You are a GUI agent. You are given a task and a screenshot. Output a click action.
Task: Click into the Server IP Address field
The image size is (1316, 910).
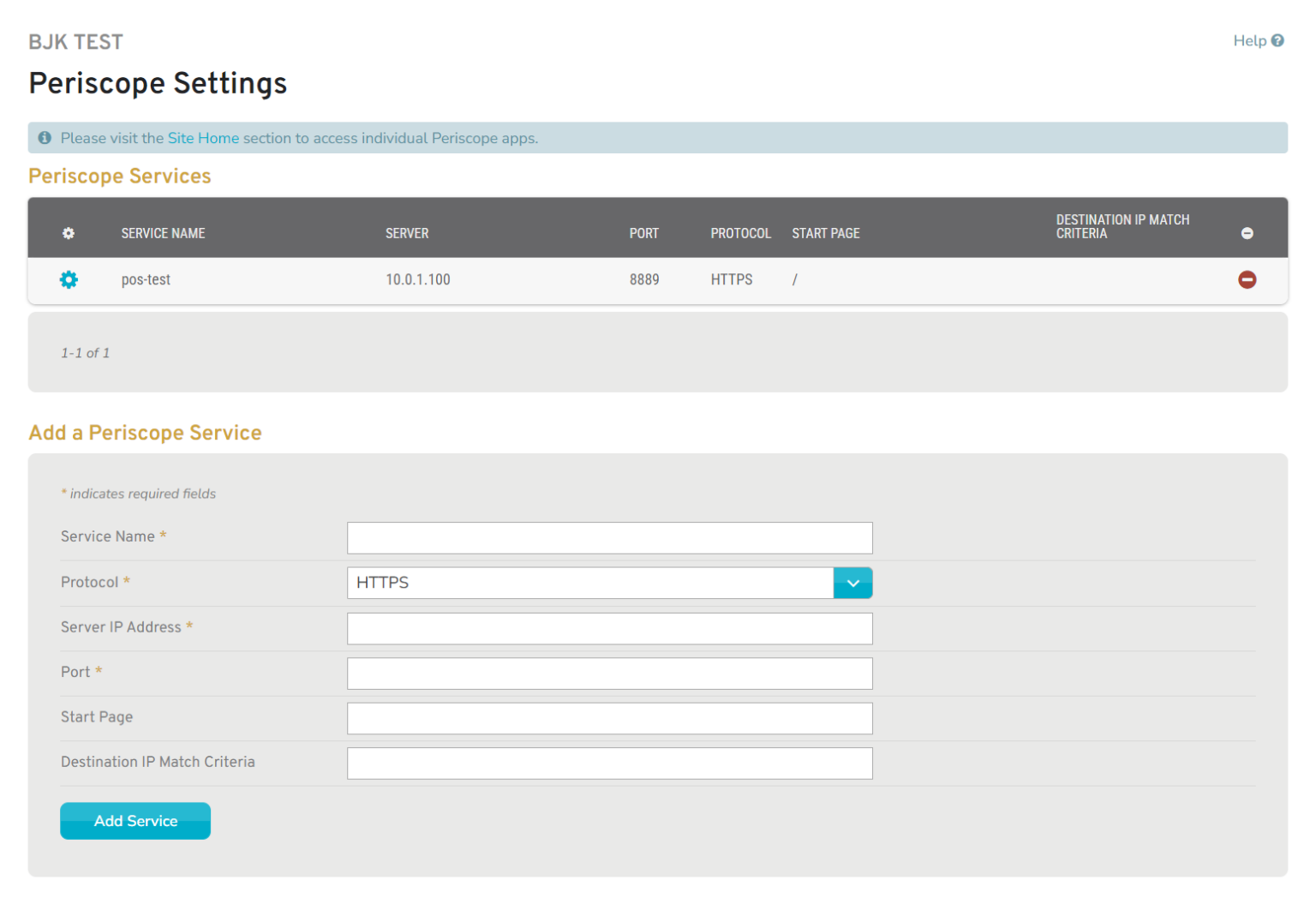point(609,628)
